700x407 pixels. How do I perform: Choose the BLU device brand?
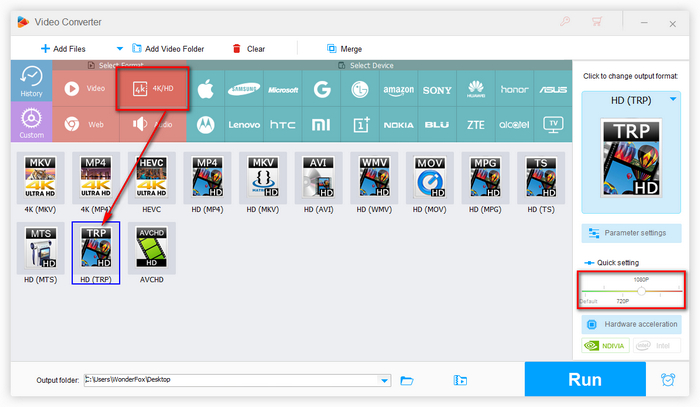coord(437,125)
